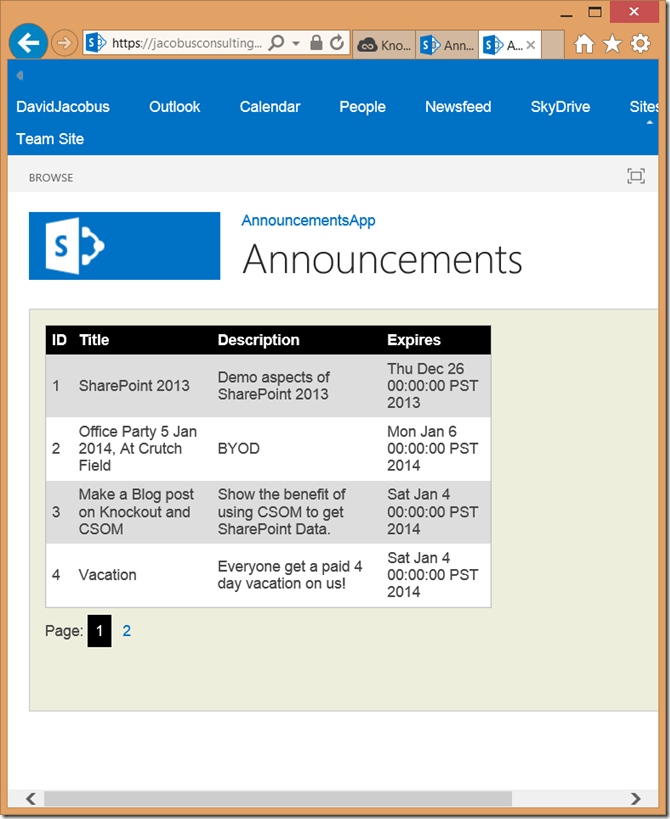
Task: Click the horizontal scrollbar right arrow
Action: click(x=636, y=799)
